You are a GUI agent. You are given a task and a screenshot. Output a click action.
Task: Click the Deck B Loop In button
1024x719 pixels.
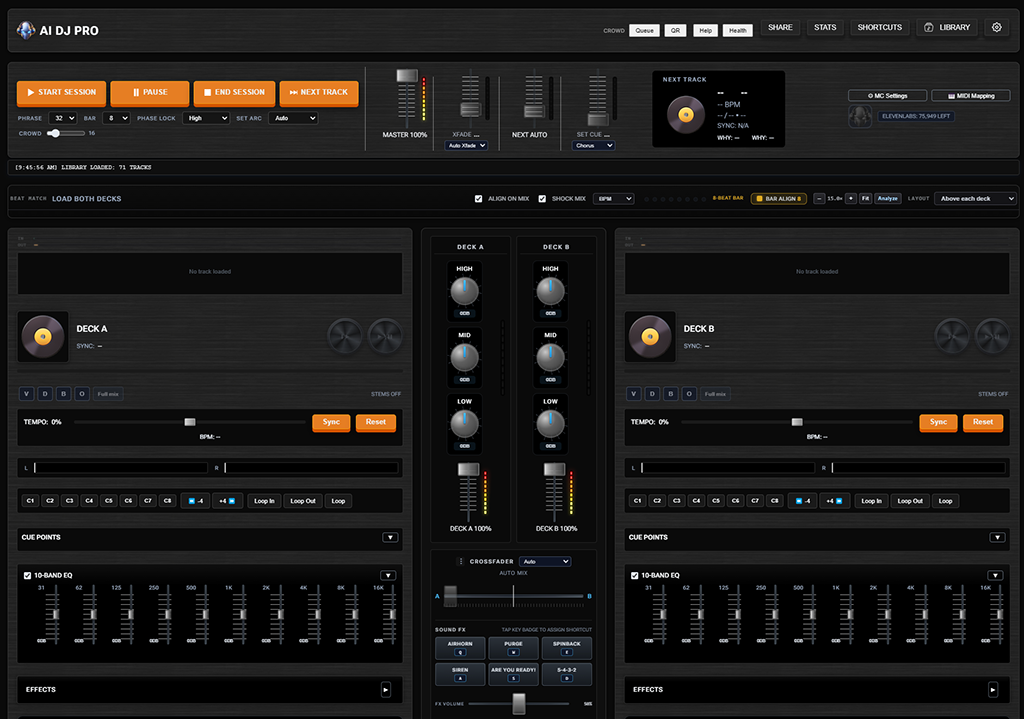[871, 501]
